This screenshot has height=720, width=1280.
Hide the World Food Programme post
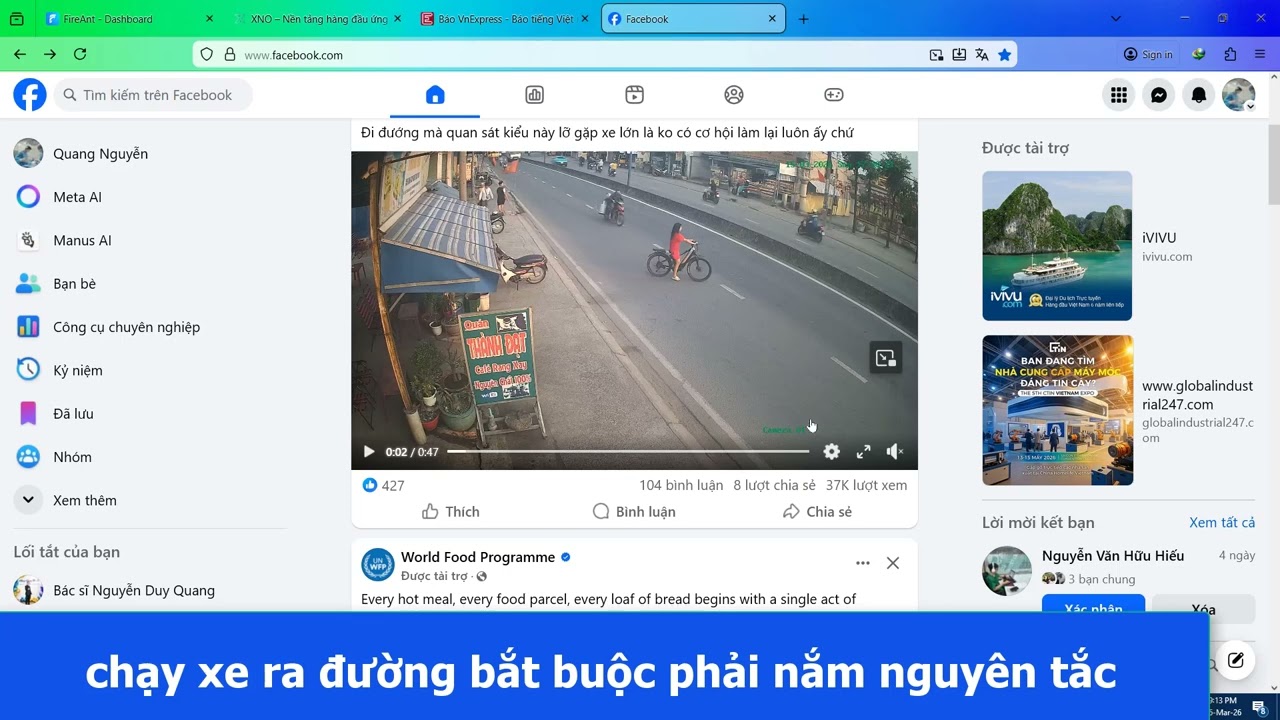point(893,563)
